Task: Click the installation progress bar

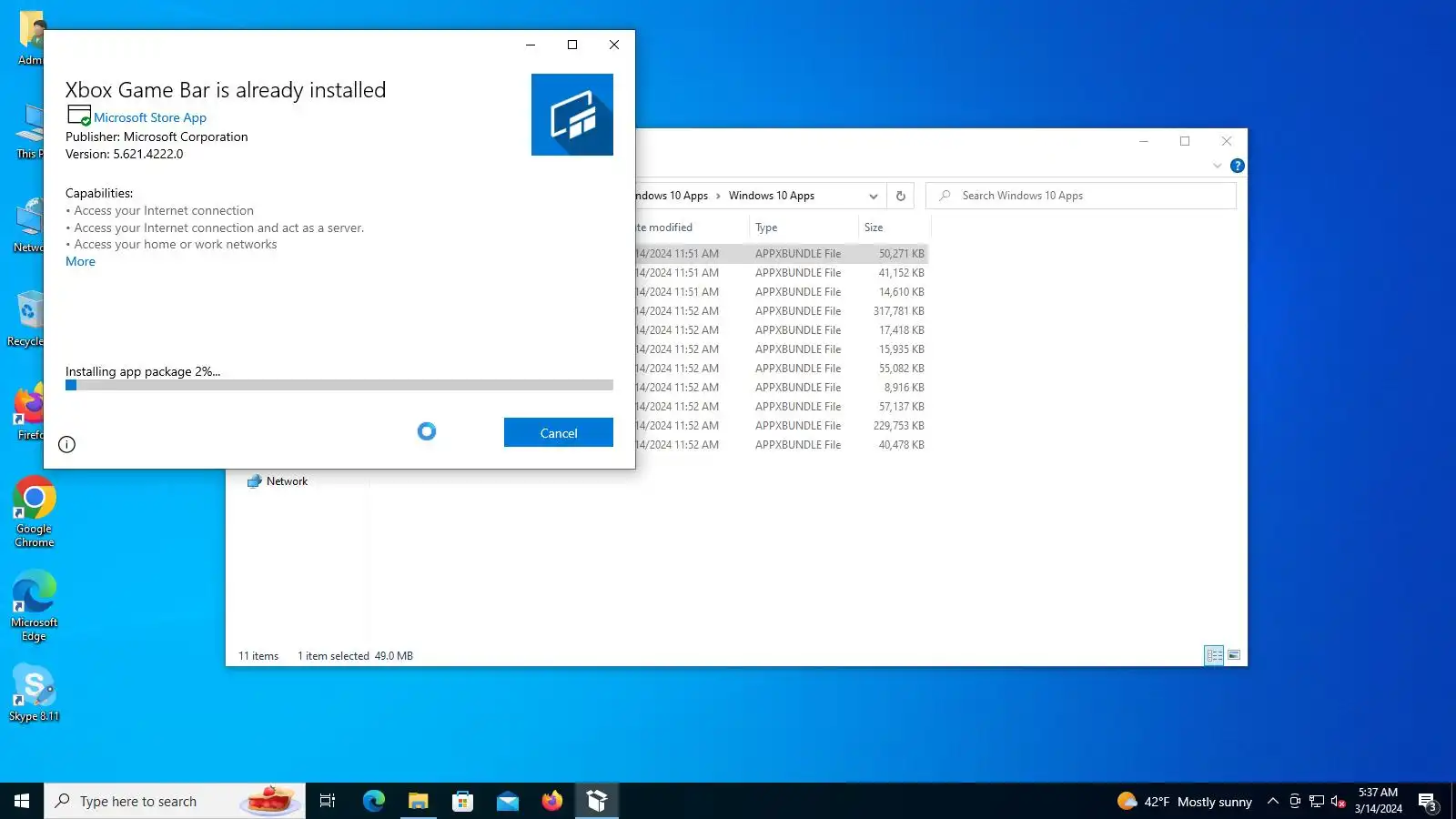Action: (x=339, y=385)
